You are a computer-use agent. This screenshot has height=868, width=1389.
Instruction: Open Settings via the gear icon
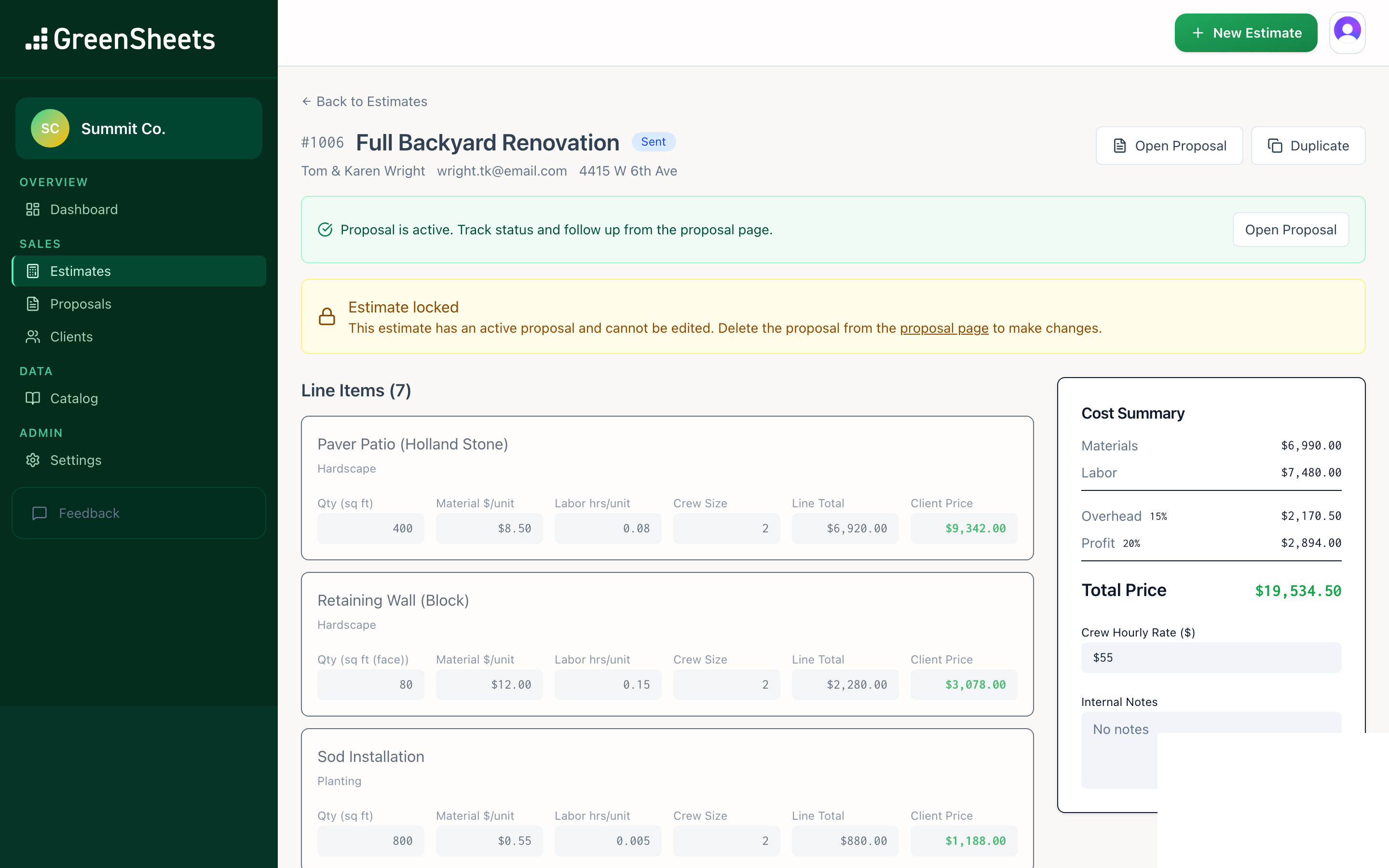pos(33,460)
